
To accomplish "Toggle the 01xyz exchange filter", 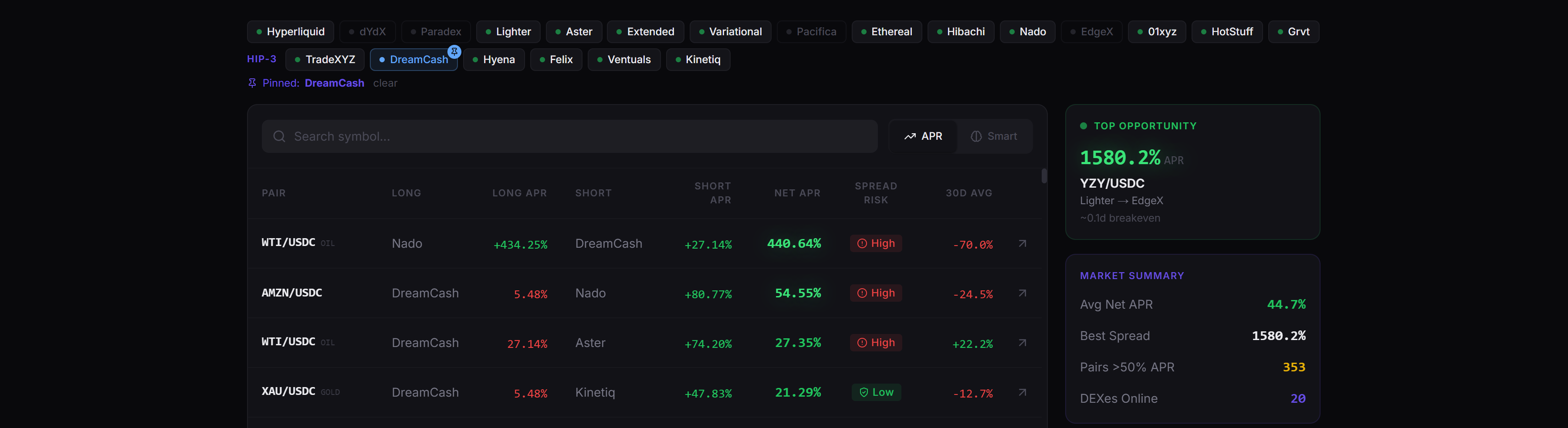I will 1157,32.
